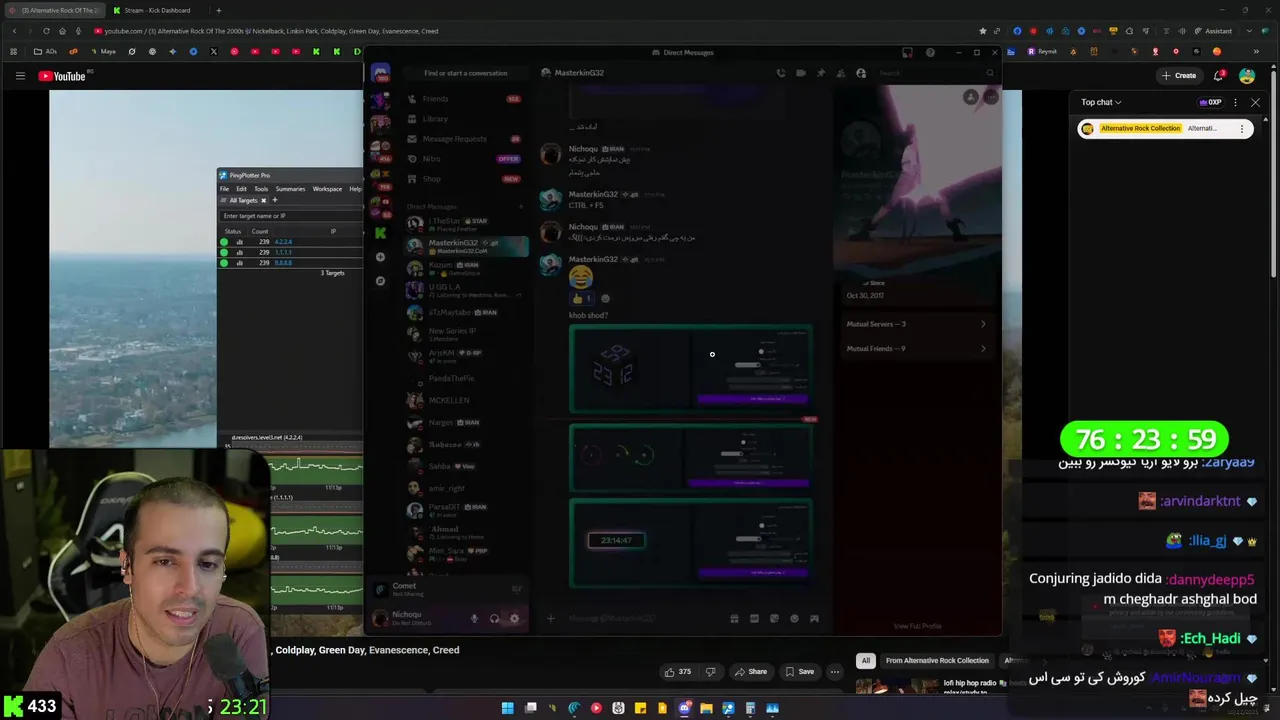The width and height of the screenshot is (1280, 720).
Task: Share the YouTube video
Action: click(x=751, y=672)
